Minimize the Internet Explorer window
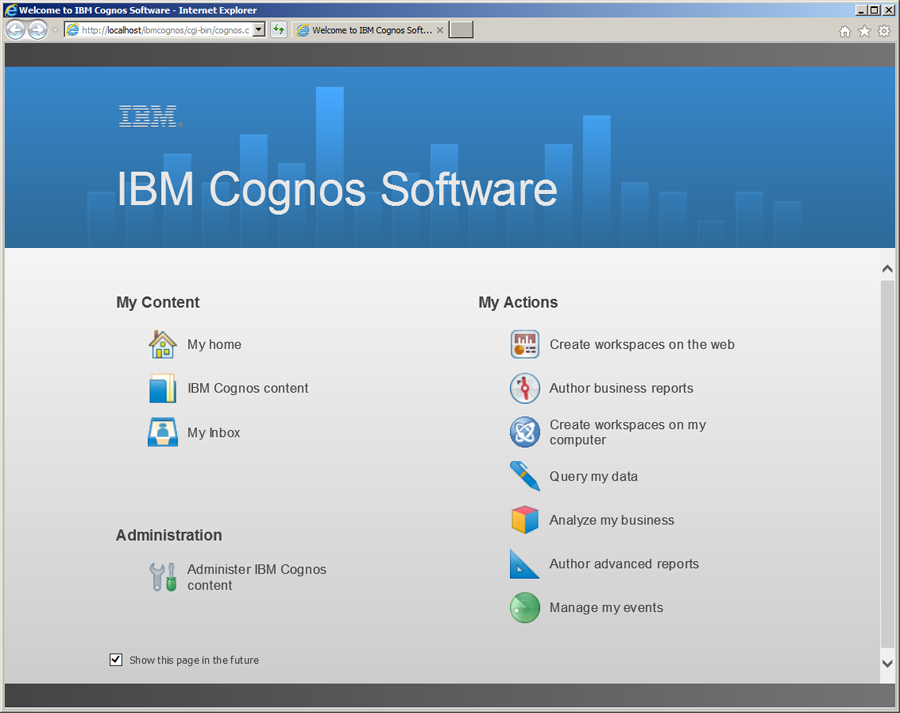The width and height of the screenshot is (900, 713). (861, 10)
